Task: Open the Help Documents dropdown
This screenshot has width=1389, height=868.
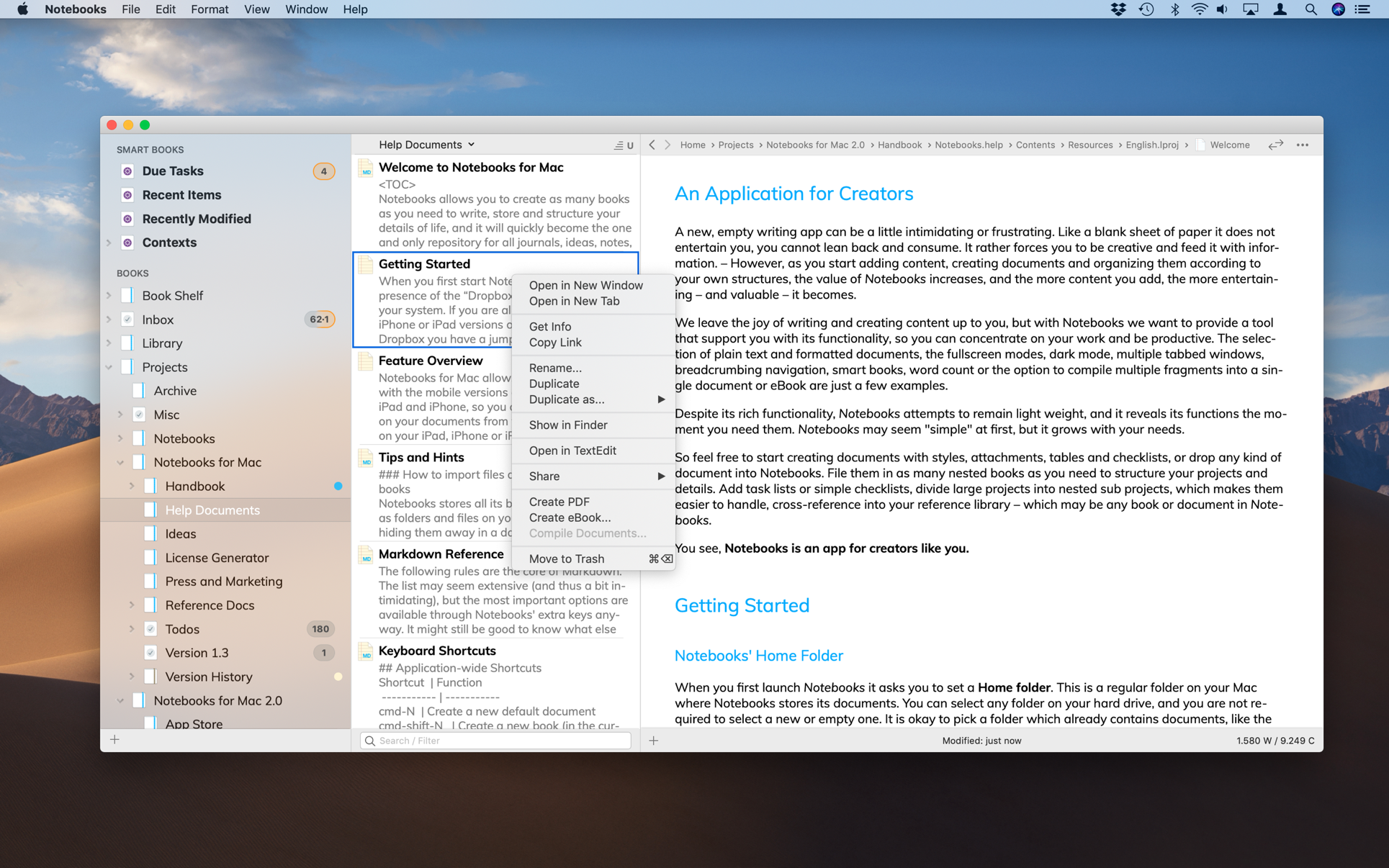Action: [x=426, y=144]
